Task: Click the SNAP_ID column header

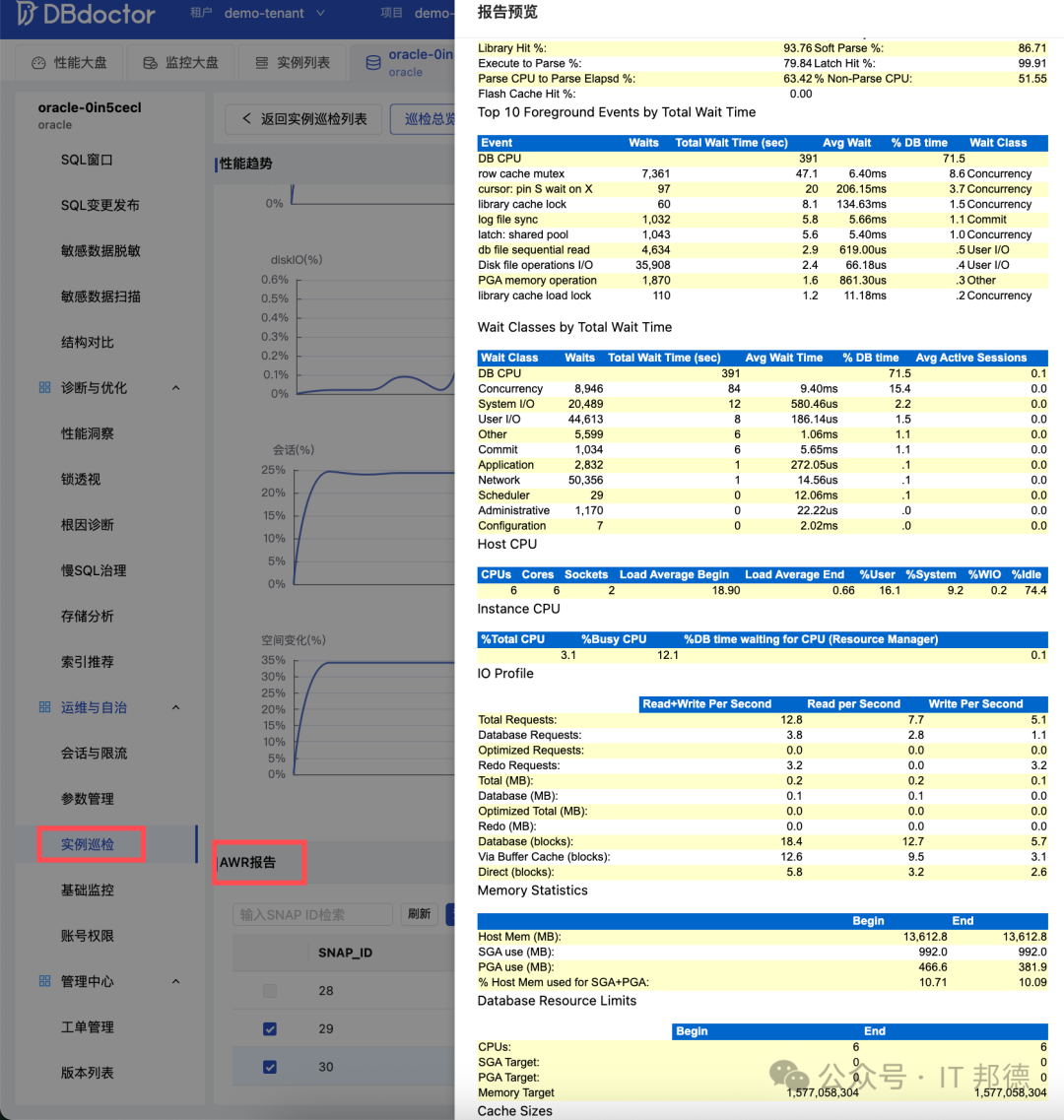Action: (x=345, y=953)
